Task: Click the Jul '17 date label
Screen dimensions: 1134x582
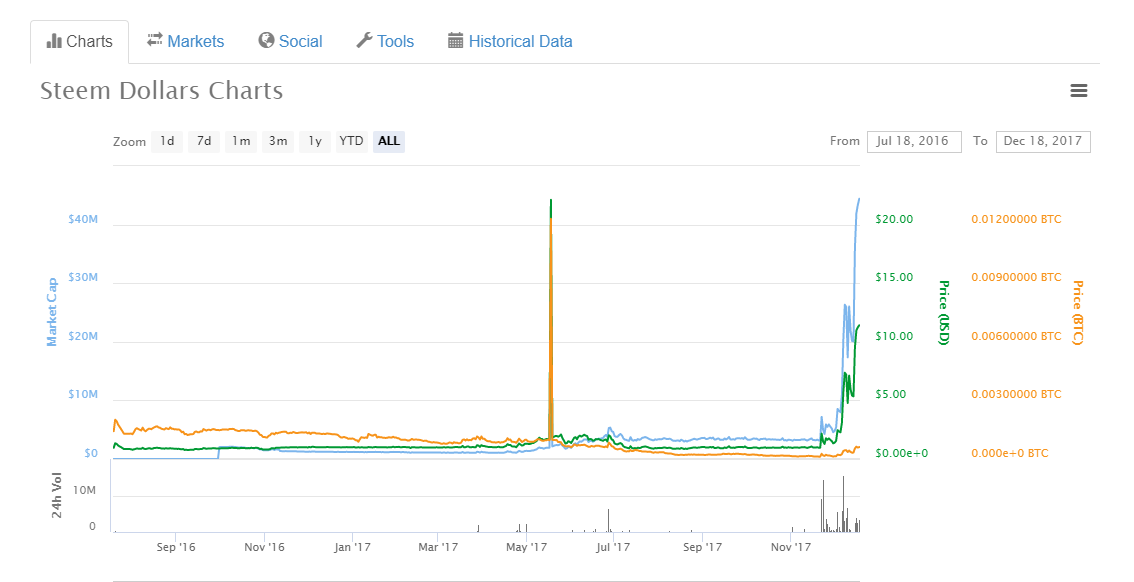Action: [x=613, y=547]
